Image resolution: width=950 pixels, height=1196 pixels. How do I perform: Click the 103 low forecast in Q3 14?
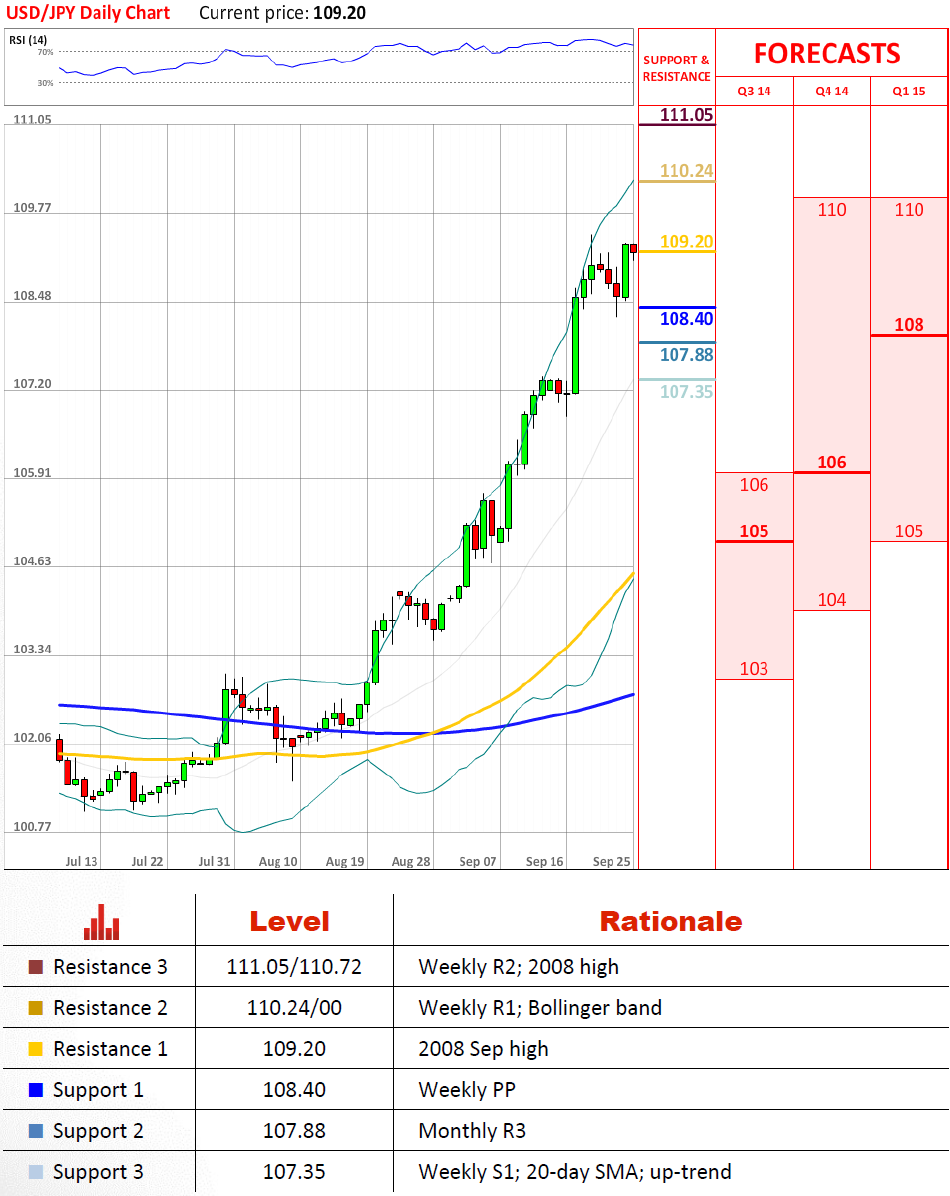(x=754, y=669)
